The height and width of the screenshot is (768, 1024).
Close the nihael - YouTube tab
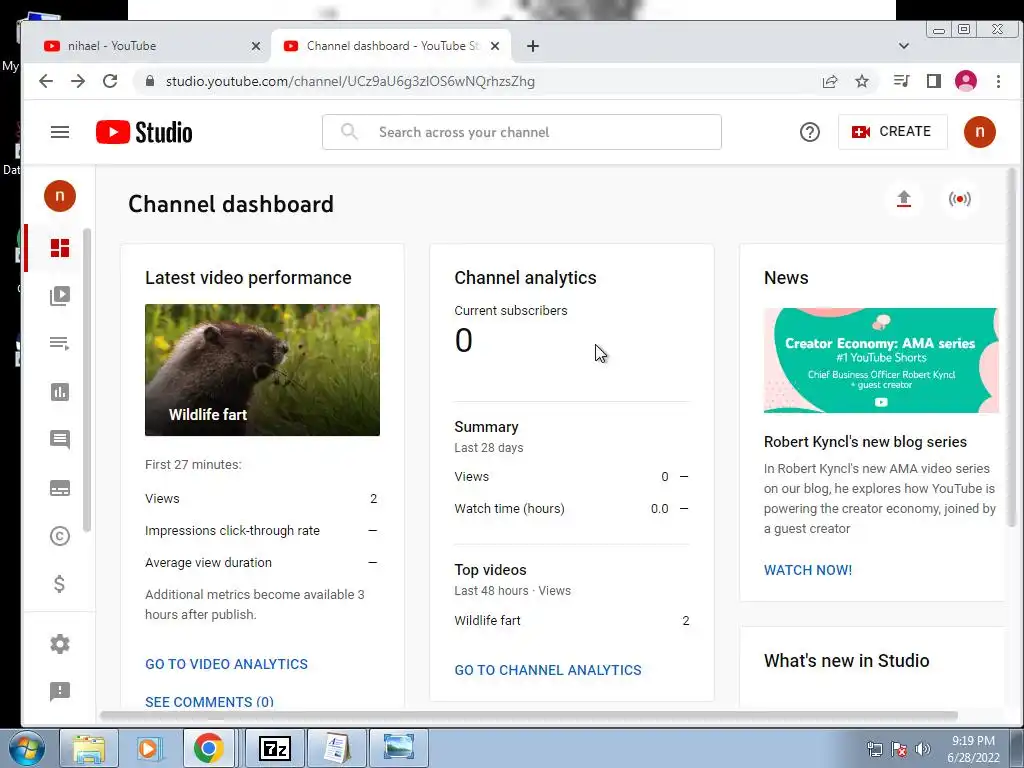tap(256, 46)
